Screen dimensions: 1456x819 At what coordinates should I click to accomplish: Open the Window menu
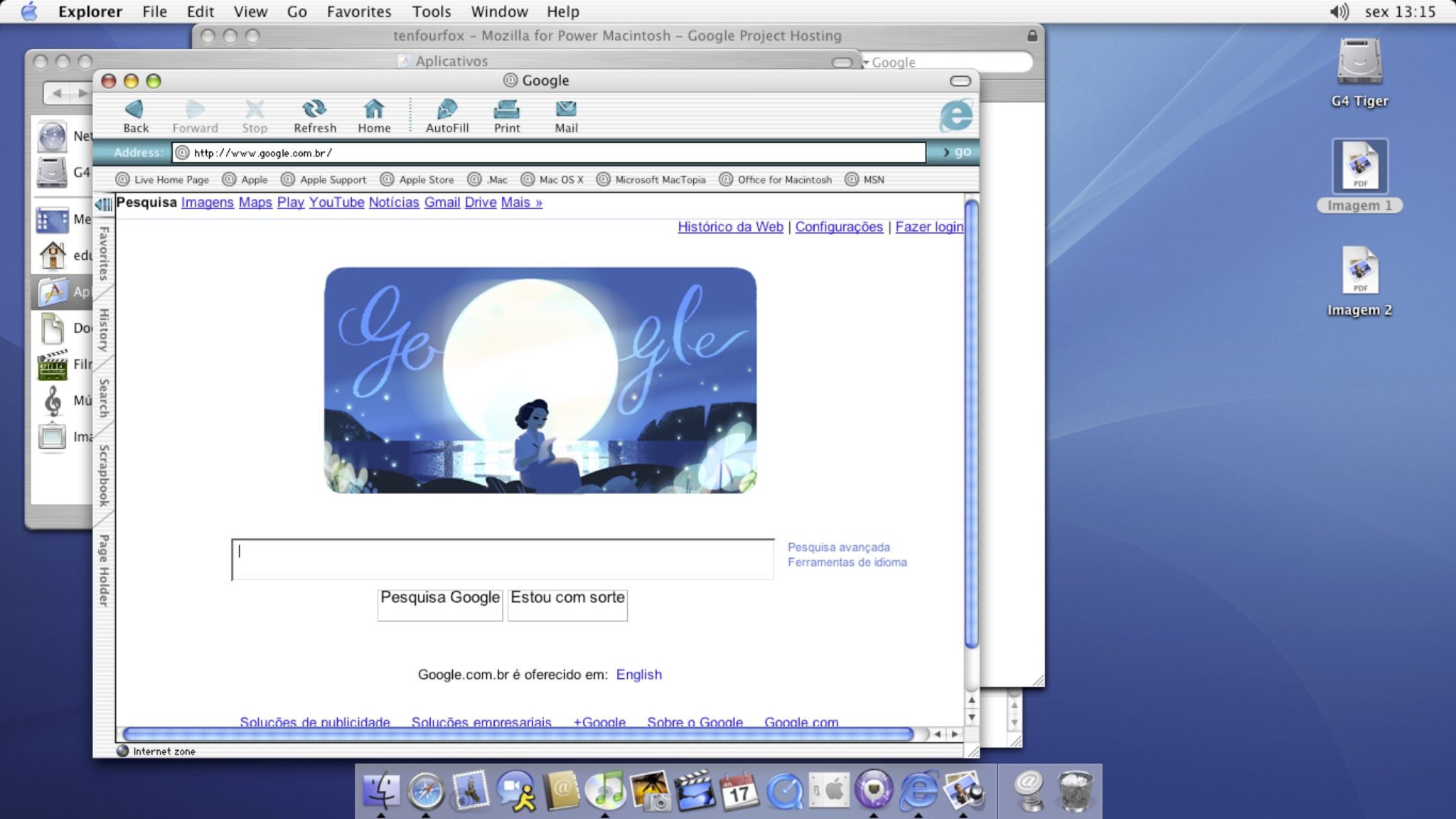click(x=499, y=11)
